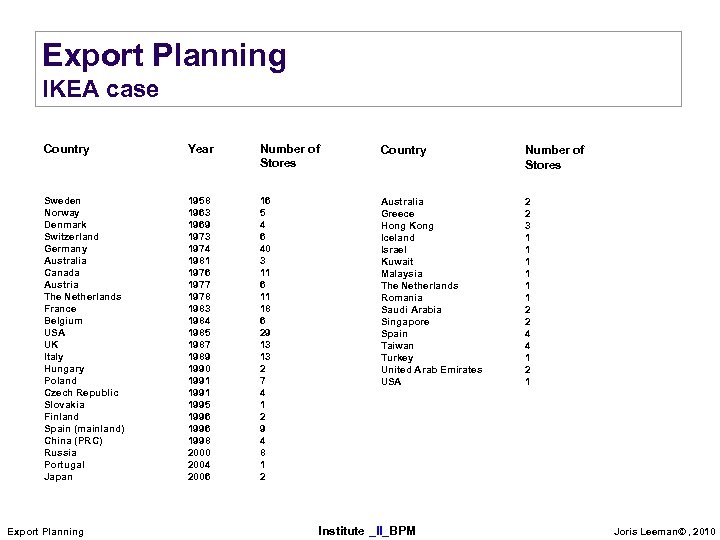Click the Export Planning footer text
This screenshot has height=540, width=720.
point(45,531)
